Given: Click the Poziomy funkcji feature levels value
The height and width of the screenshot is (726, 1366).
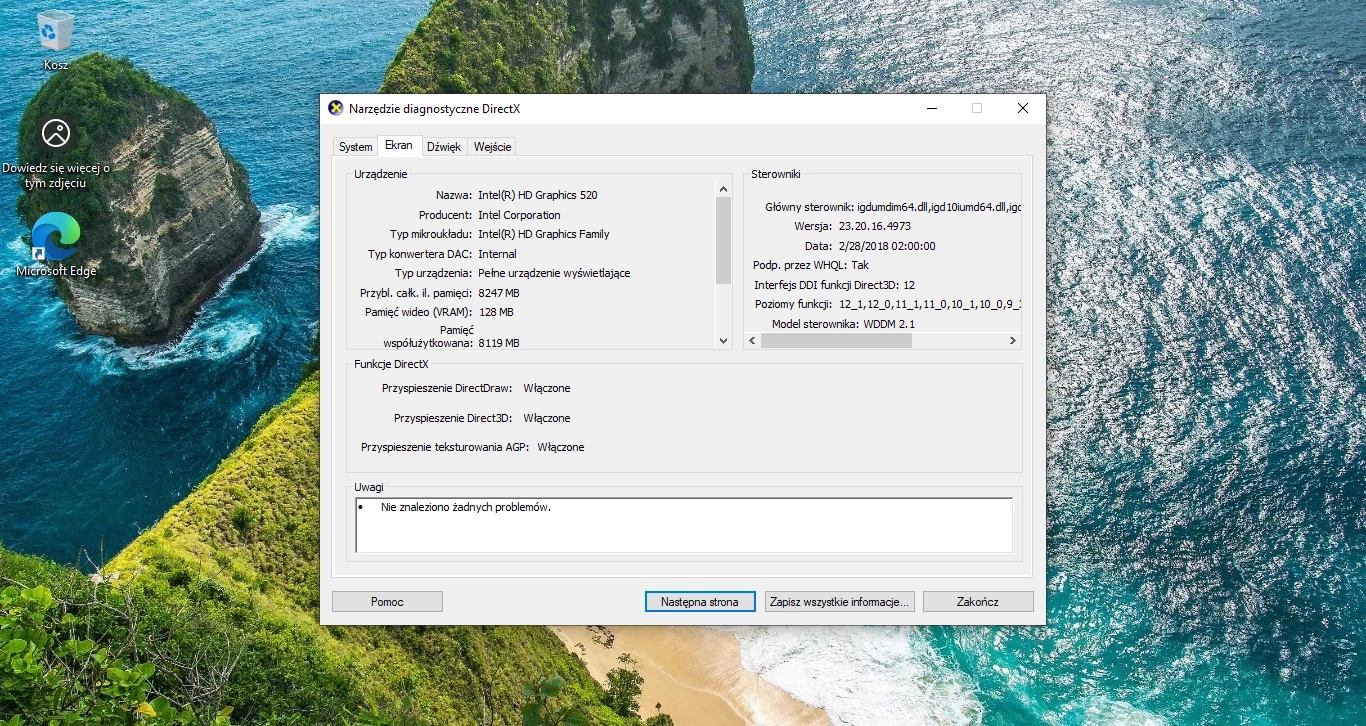Looking at the screenshot, I should [x=930, y=304].
